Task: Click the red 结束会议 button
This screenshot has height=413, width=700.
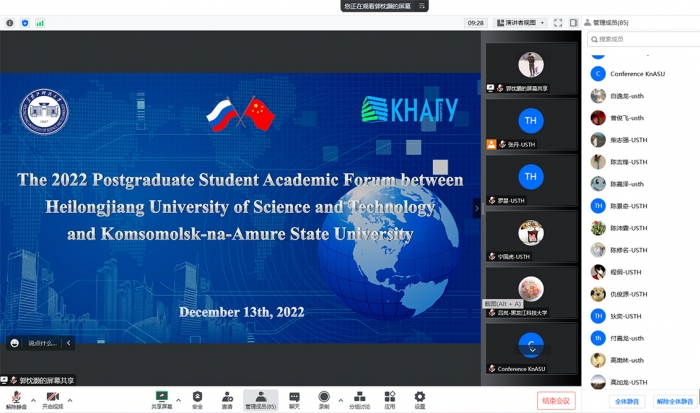Action: 555,400
